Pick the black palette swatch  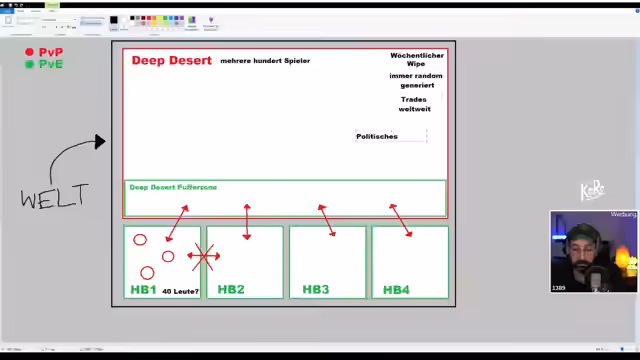coord(132,18)
